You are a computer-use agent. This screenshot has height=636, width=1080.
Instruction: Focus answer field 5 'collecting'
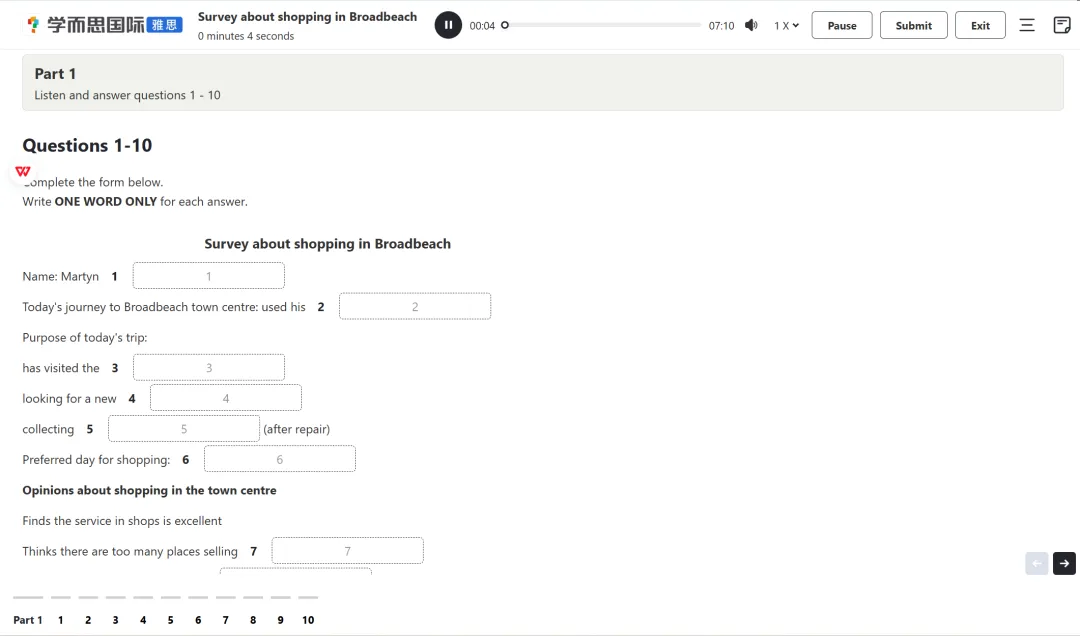[x=184, y=429]
